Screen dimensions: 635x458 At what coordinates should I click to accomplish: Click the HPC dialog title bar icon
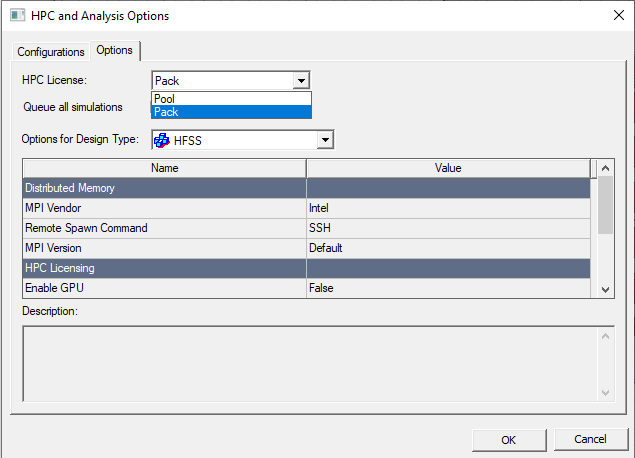(x=14, y=16)
